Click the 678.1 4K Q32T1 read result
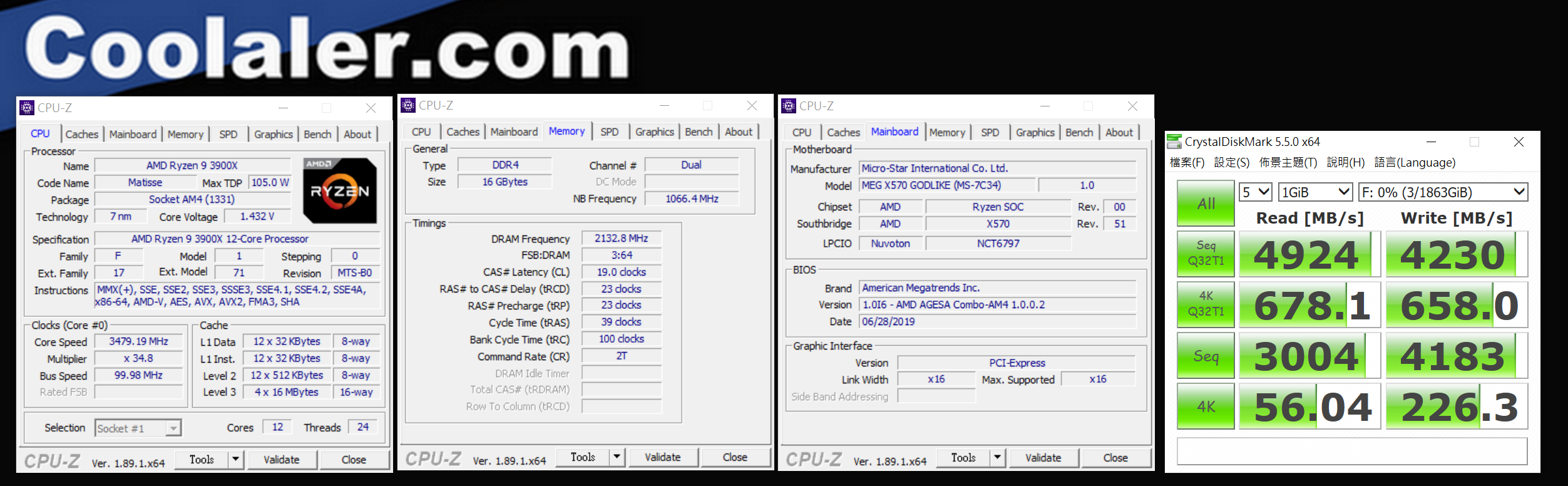 point(1310,305)
